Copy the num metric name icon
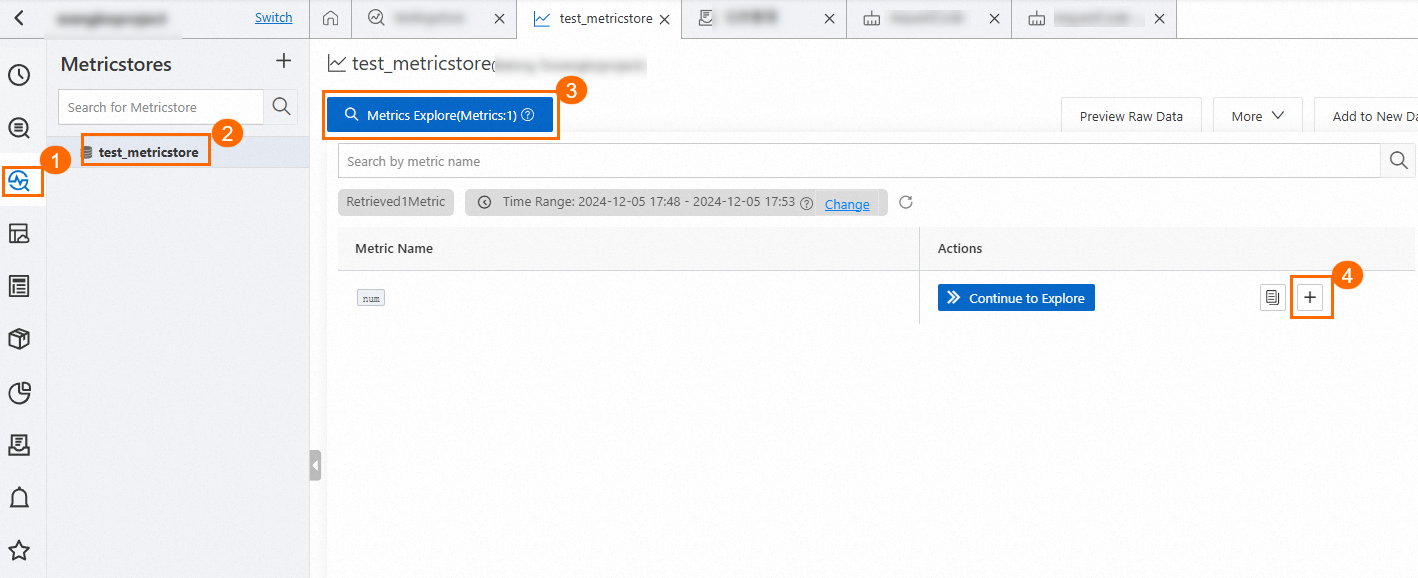The width and height of the screenshot is (1418, 578). [1273, 298]
